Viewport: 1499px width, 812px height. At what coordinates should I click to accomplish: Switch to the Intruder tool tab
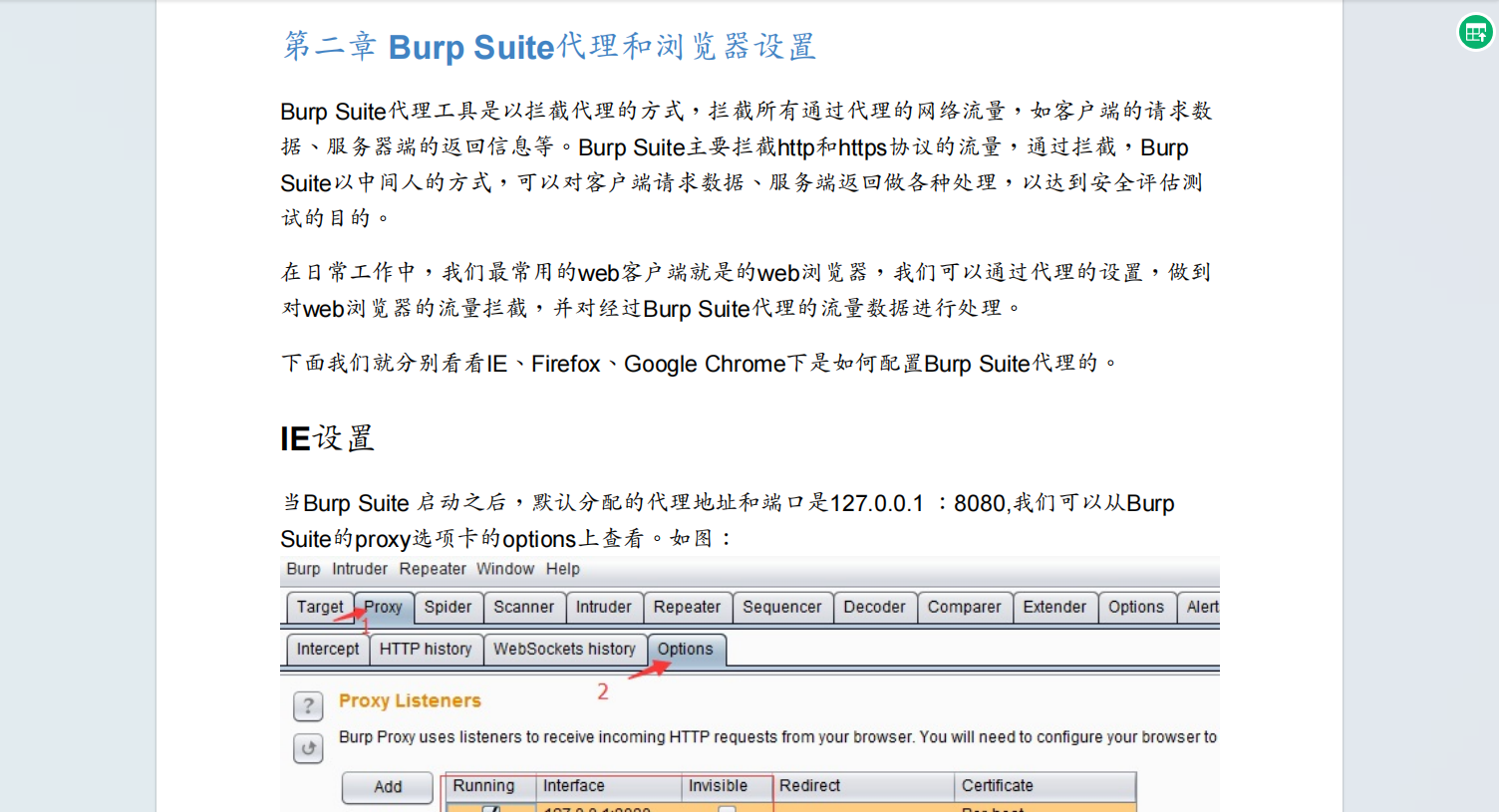click(604, 607)
